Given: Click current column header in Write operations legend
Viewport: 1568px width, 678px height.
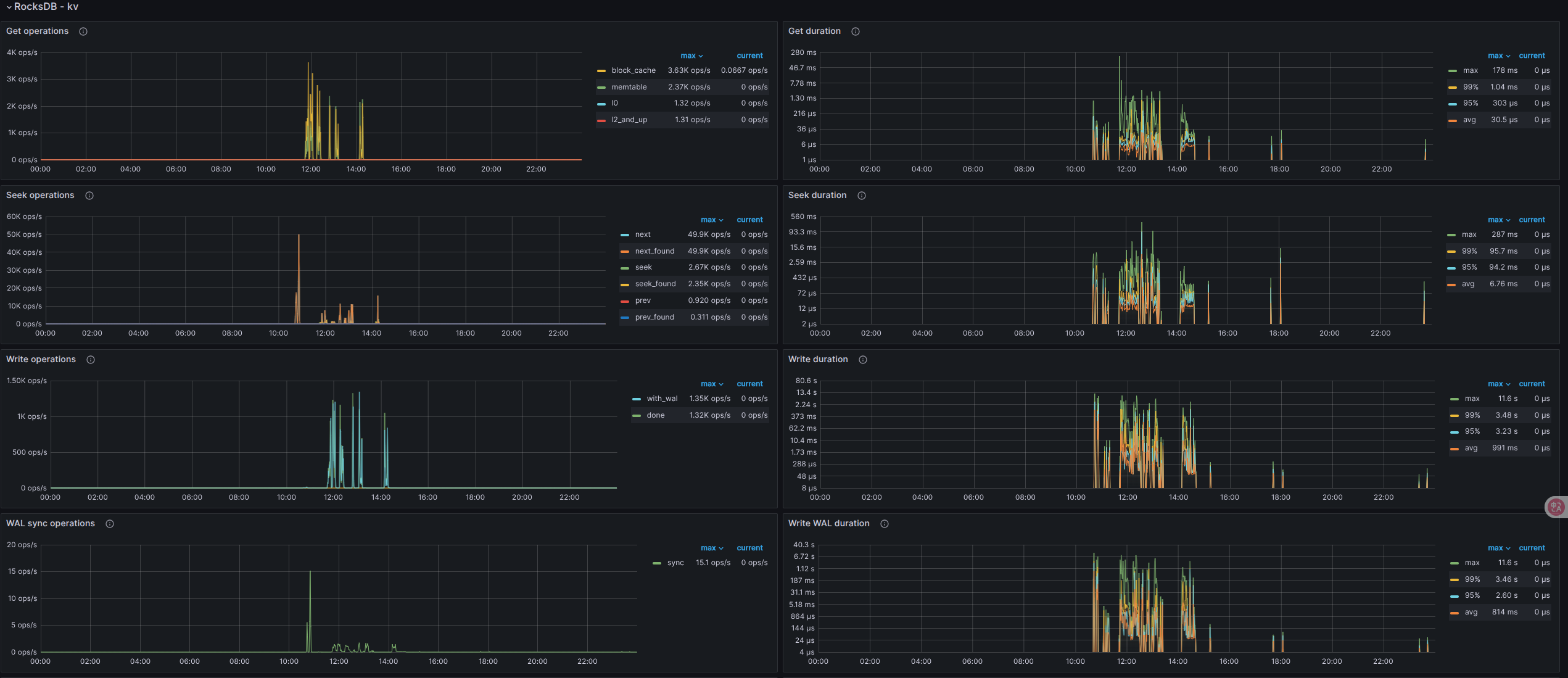Looking at the screenshot, I should point(749,384).
